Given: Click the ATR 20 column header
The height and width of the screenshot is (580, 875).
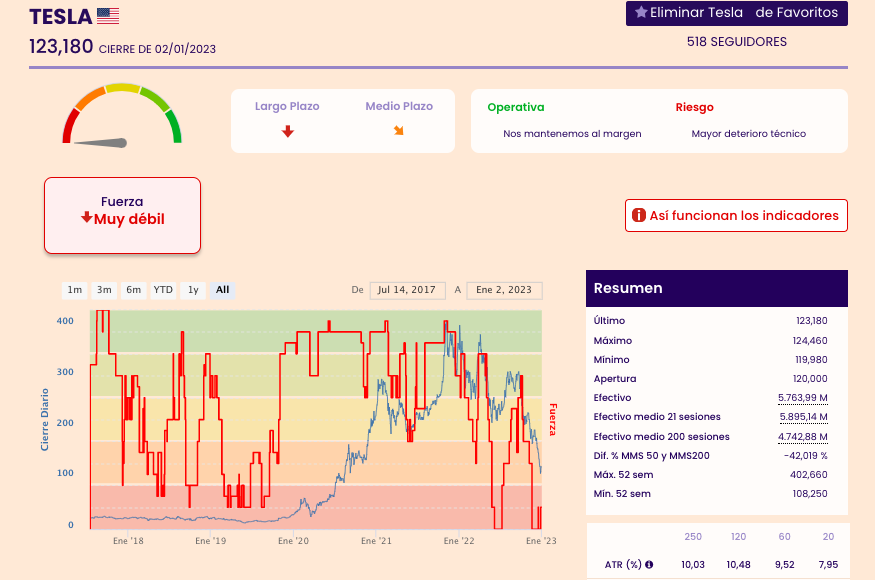Looking at the screenshot, I should click(828, 537).
